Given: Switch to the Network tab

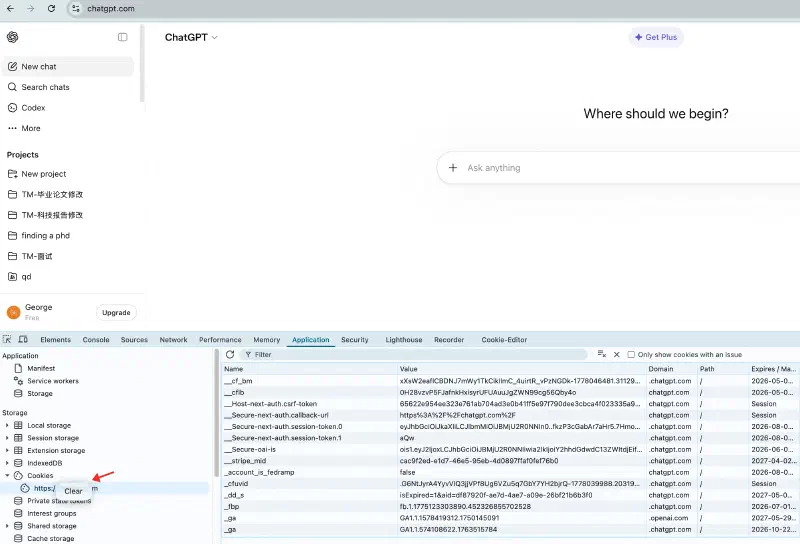Looking at the screenshot, I should click(173, 340).
